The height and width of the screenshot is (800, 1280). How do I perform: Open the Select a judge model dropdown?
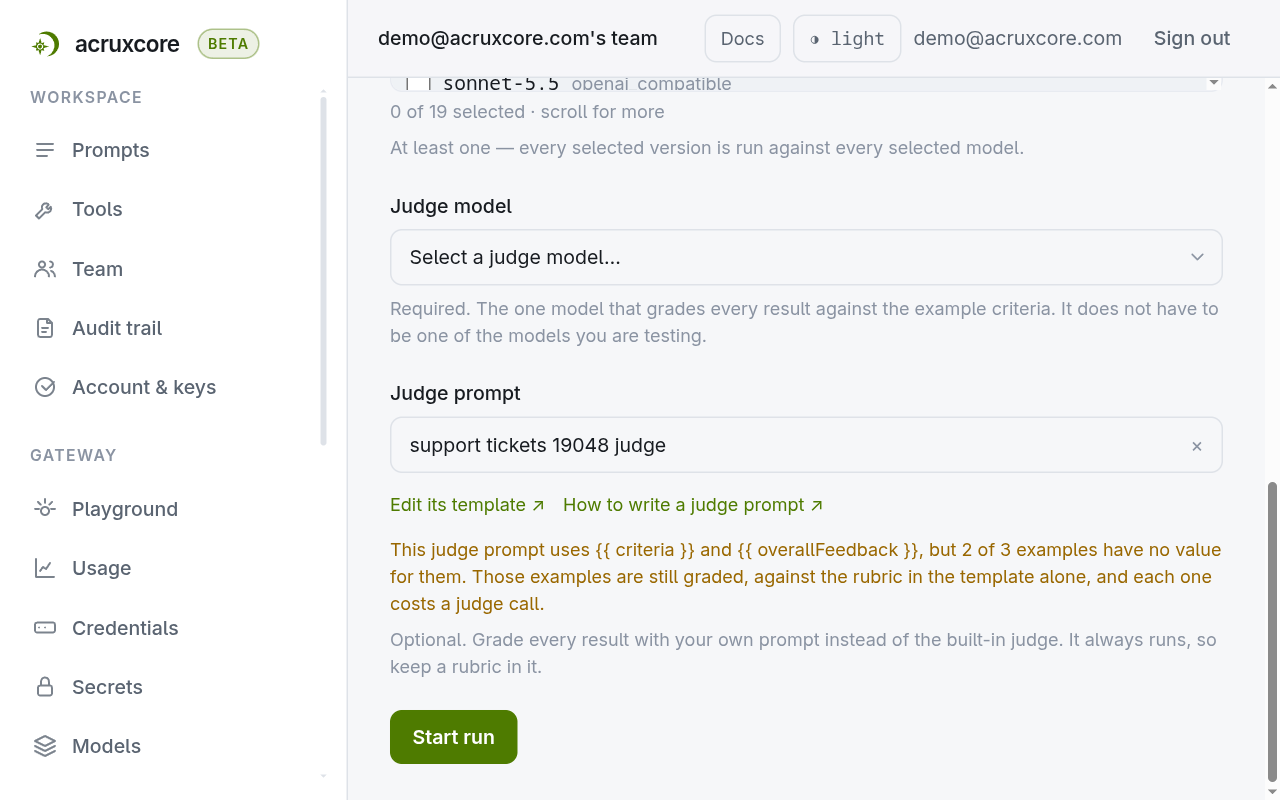pos(806,257)
